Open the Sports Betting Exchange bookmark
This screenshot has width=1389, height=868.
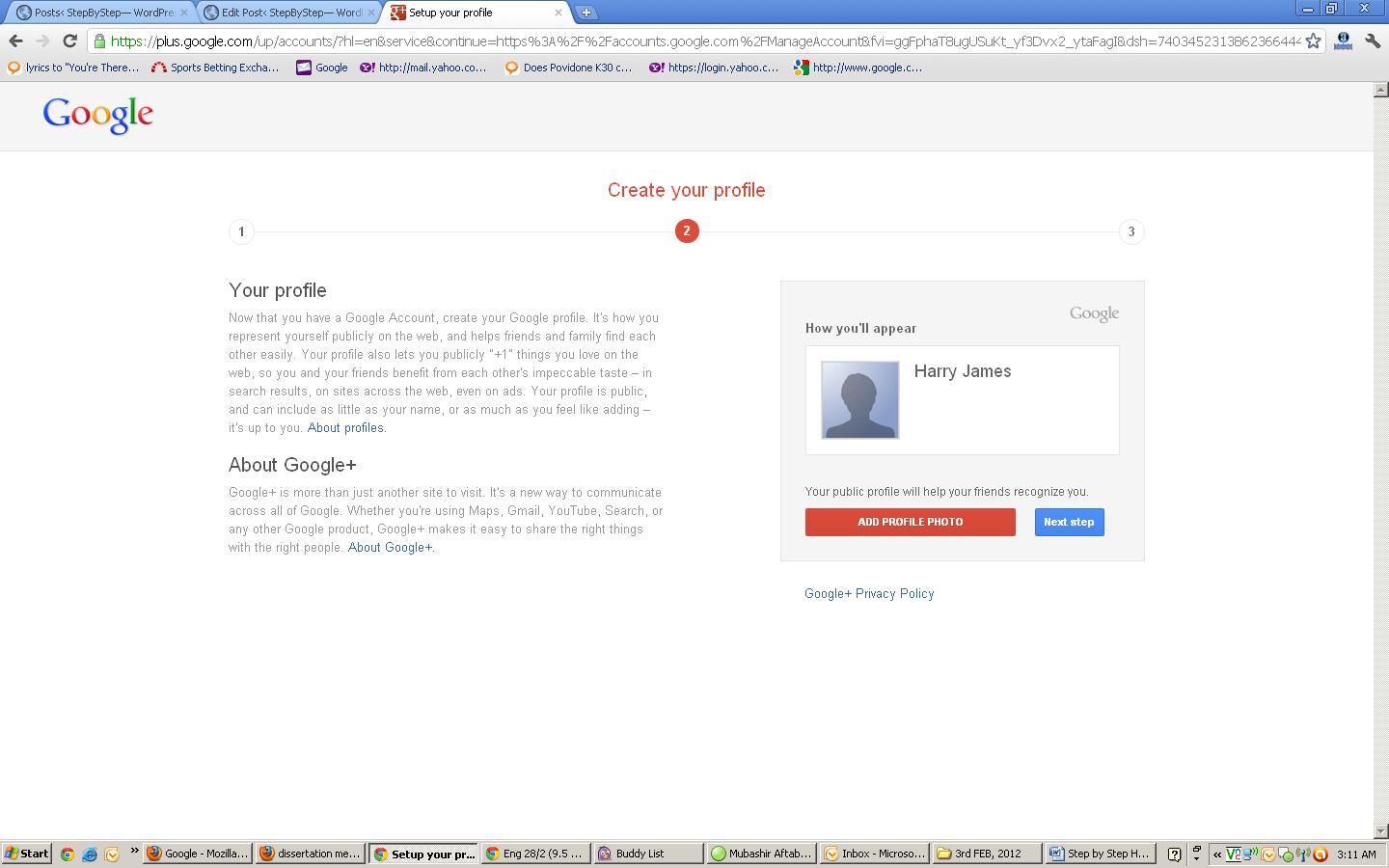coord(215,68)
